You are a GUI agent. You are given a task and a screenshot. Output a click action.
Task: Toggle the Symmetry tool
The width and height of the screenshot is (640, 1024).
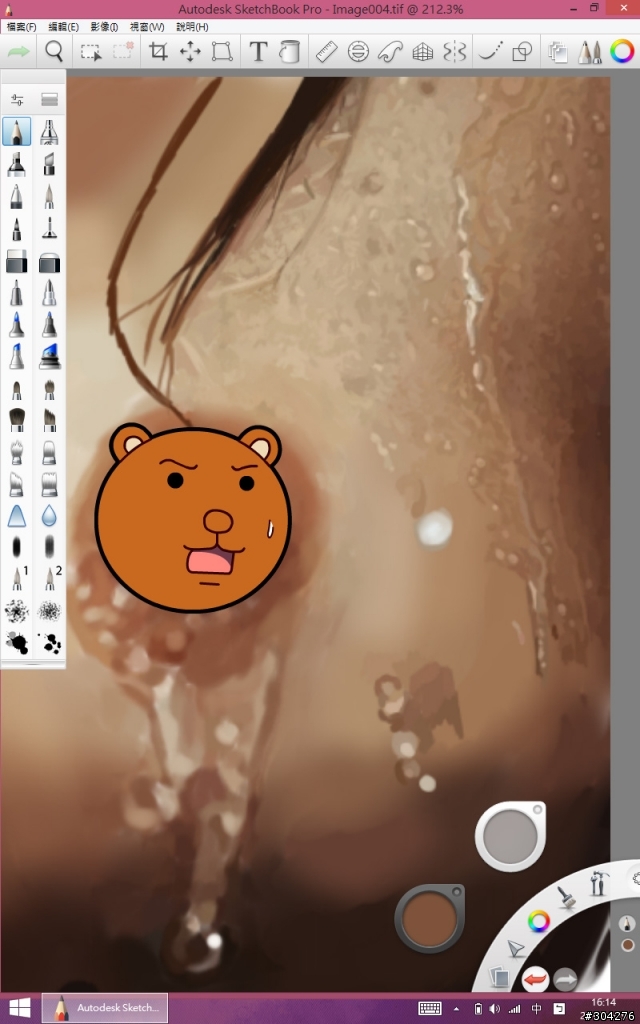(454, 51)
